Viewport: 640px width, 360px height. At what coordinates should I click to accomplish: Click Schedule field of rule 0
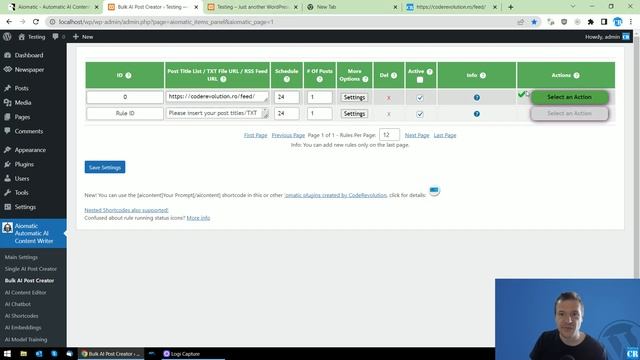tap(287, 97)
